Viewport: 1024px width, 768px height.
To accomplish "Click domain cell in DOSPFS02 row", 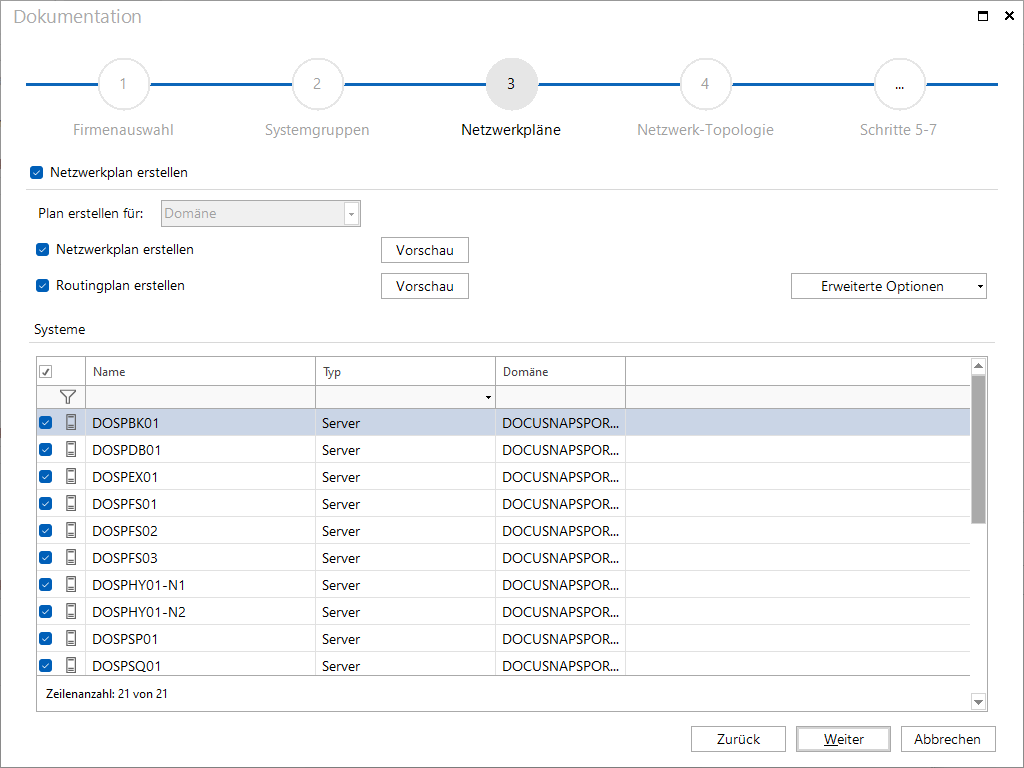I will (560, 531).
